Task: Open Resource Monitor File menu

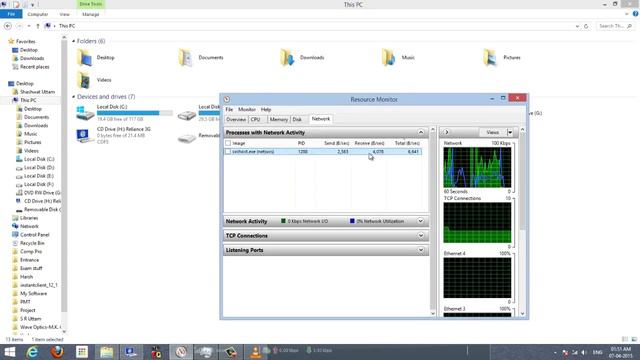Action: [229, 110]
